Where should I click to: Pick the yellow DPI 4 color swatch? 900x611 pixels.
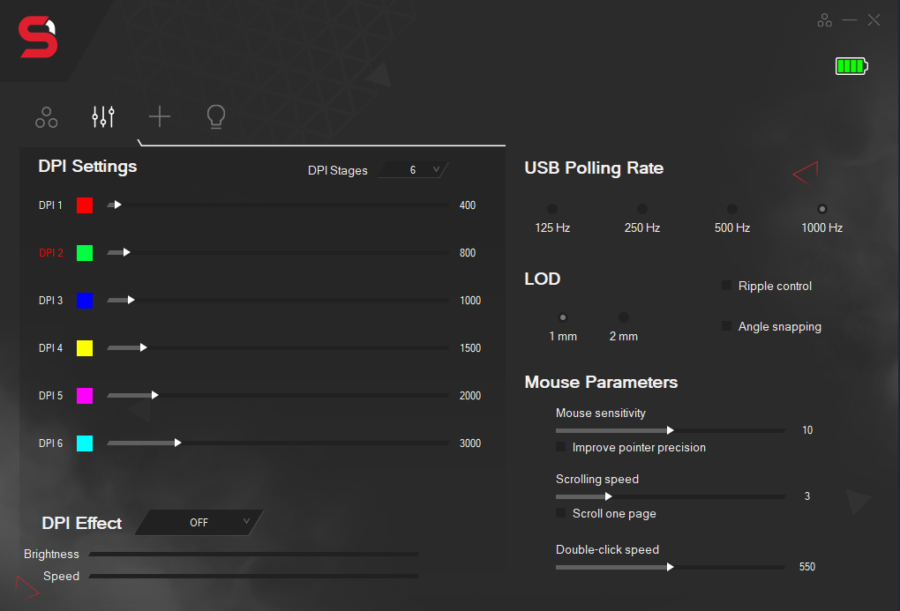(x=85, y=348)
